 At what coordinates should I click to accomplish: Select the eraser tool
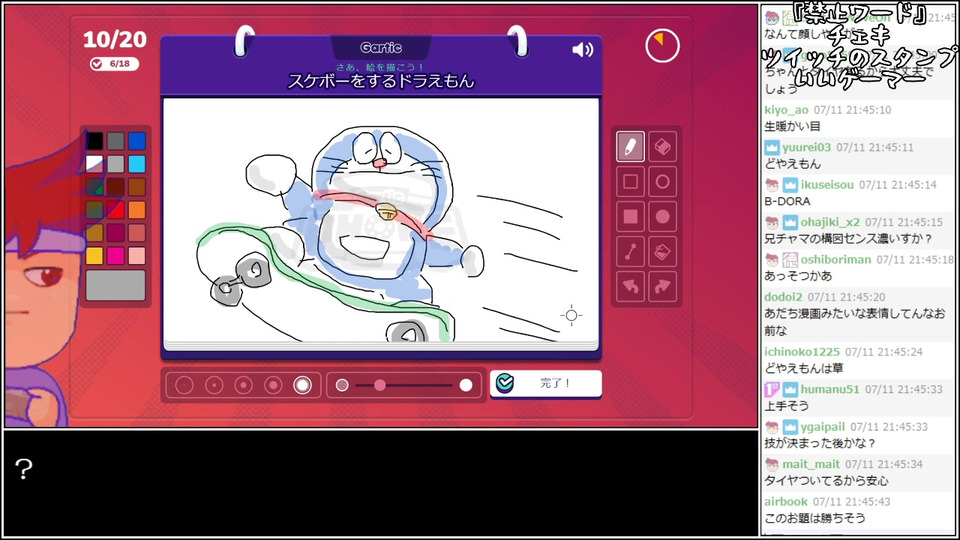[x=662, y=146]
